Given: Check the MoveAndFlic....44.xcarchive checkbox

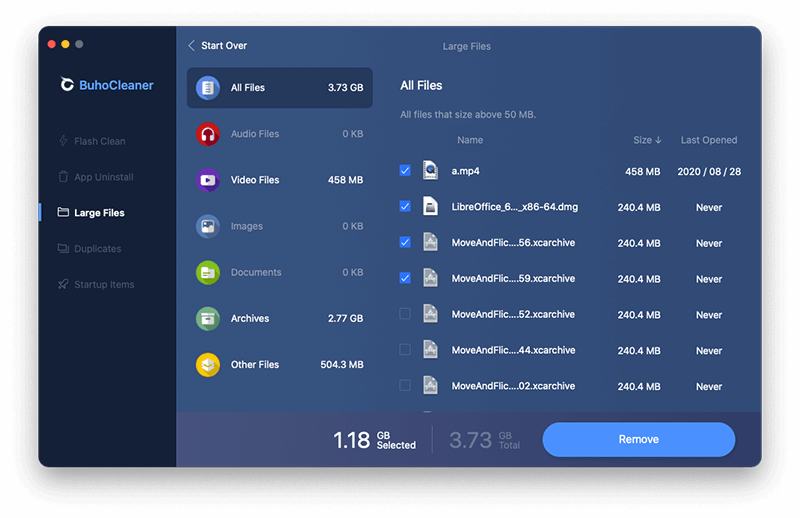Looking at the screenshot, I should (x=405, y=350).
